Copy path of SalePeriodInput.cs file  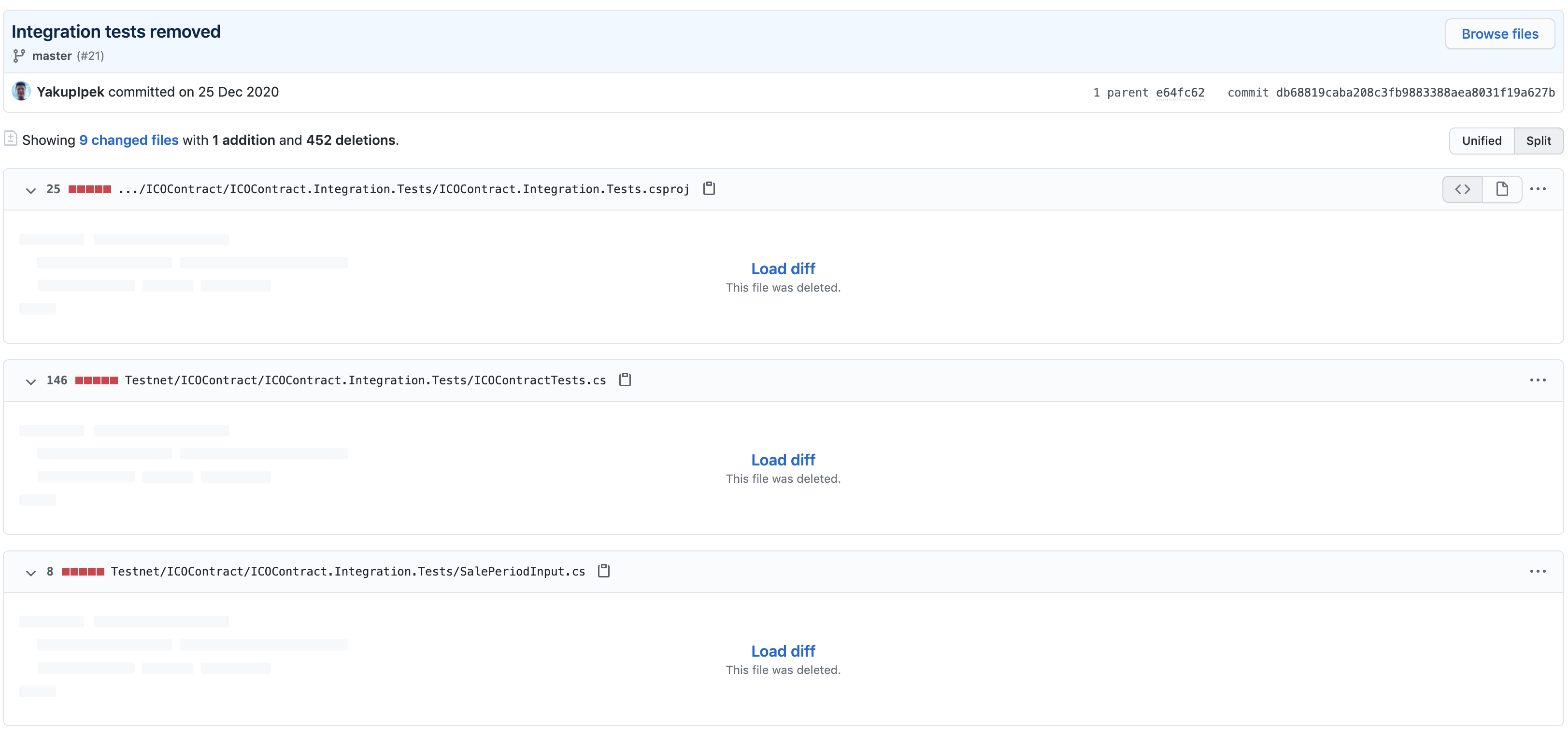click(x=603, y=571)
